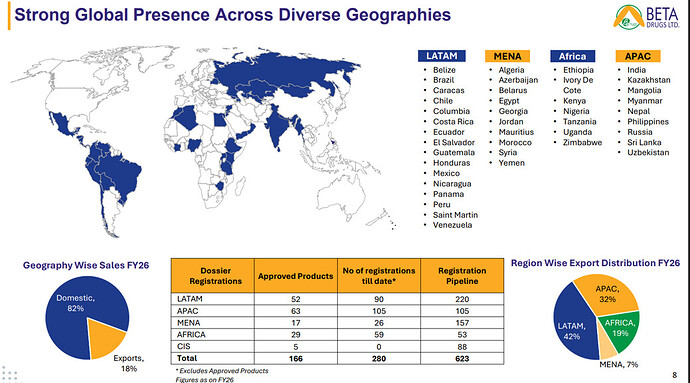Click 'Belize' in the LATAM list
This screenshot has width=690, height=383.
pyautogui.click(x=444, y=70)
